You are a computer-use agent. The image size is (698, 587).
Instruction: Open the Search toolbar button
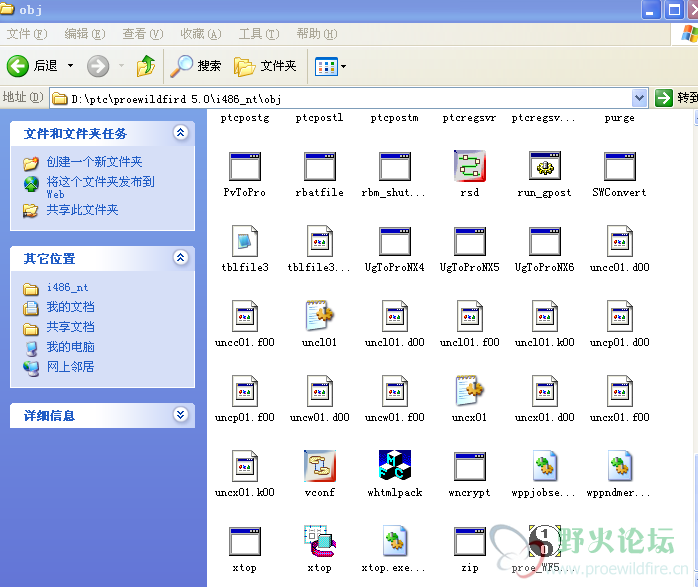pos(196,66)
